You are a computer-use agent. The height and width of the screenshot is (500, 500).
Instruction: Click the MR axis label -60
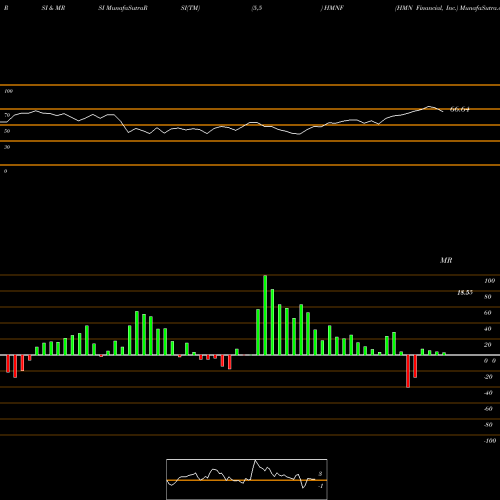click(x=488, y=409)
